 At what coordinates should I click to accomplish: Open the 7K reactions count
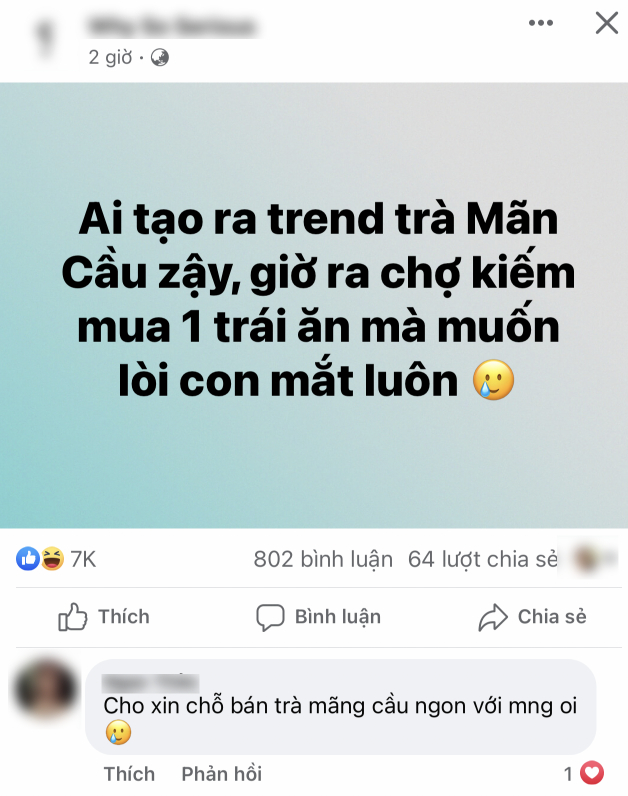tap(83, 559)
